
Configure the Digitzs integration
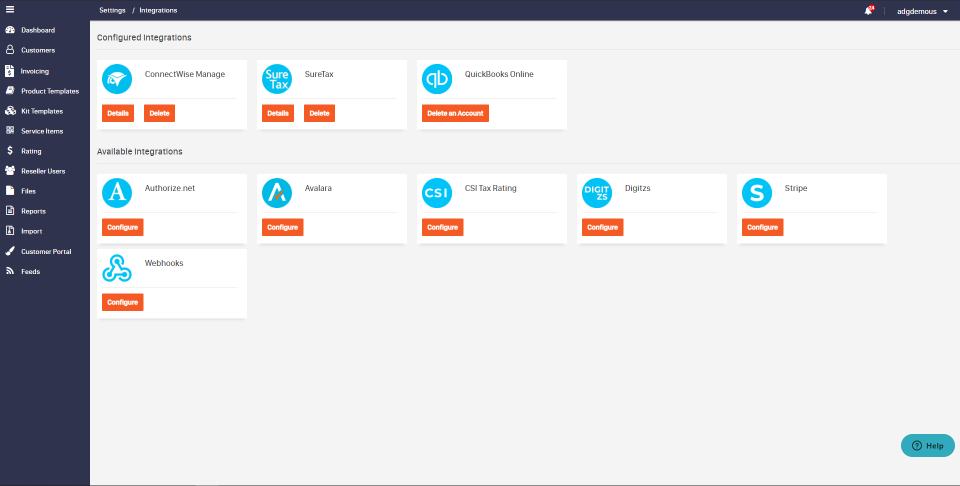point(602,227)
